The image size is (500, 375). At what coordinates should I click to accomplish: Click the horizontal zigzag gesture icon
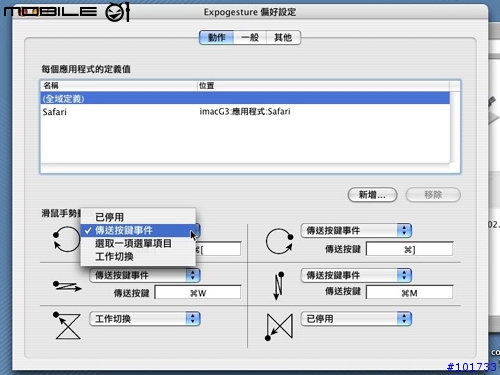click(67, 286)
